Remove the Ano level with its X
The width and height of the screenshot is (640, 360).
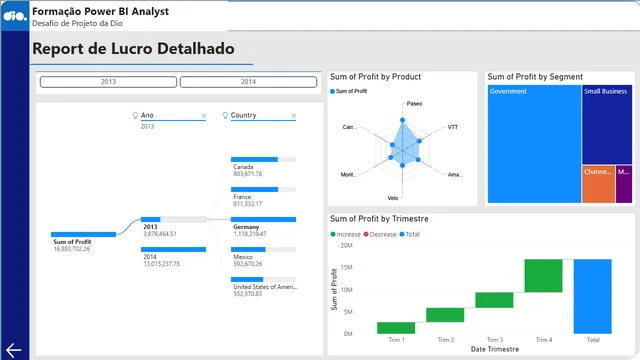[x=204, y=116]
